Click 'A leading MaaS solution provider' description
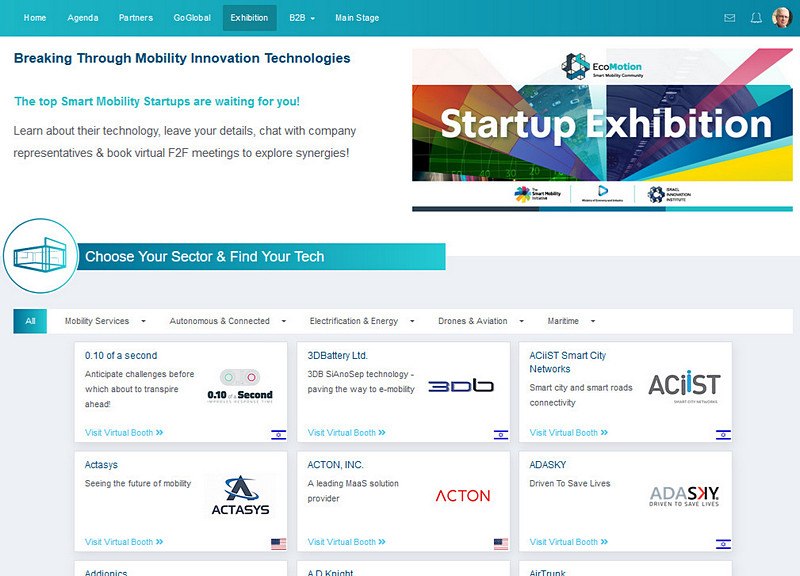 point(353,491)
